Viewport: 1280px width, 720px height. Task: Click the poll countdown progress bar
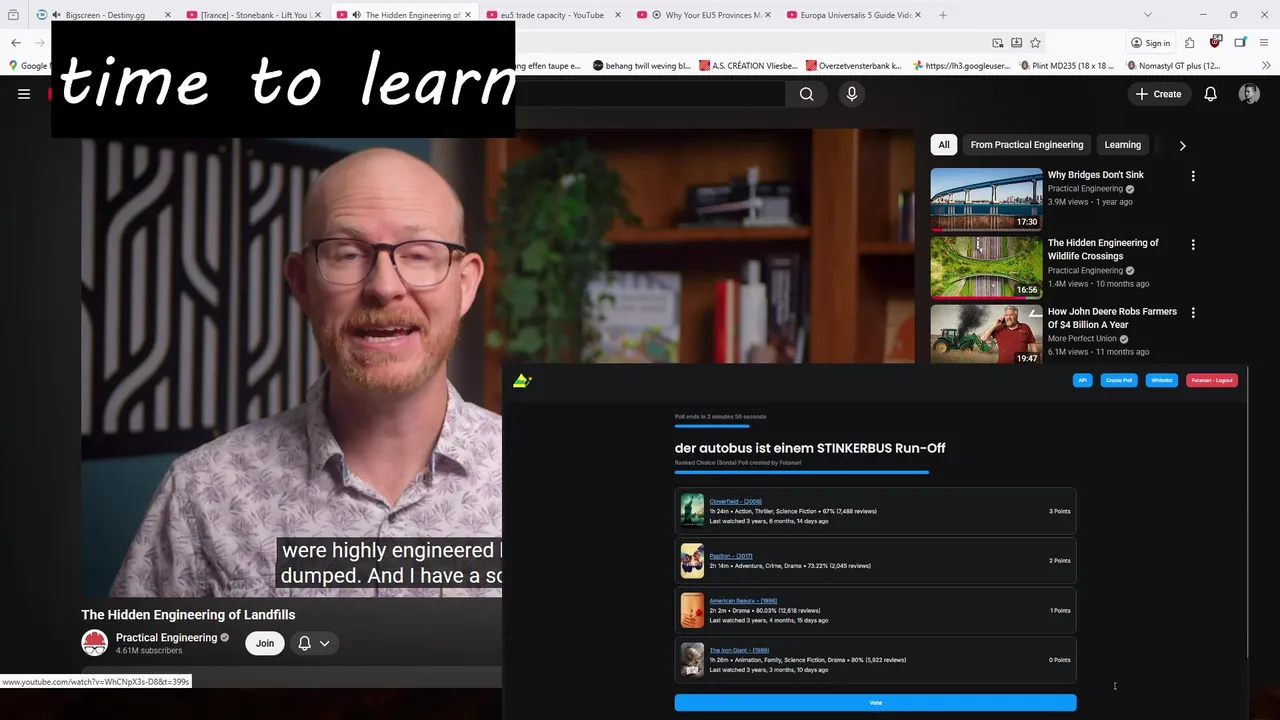tap(712, 426)
